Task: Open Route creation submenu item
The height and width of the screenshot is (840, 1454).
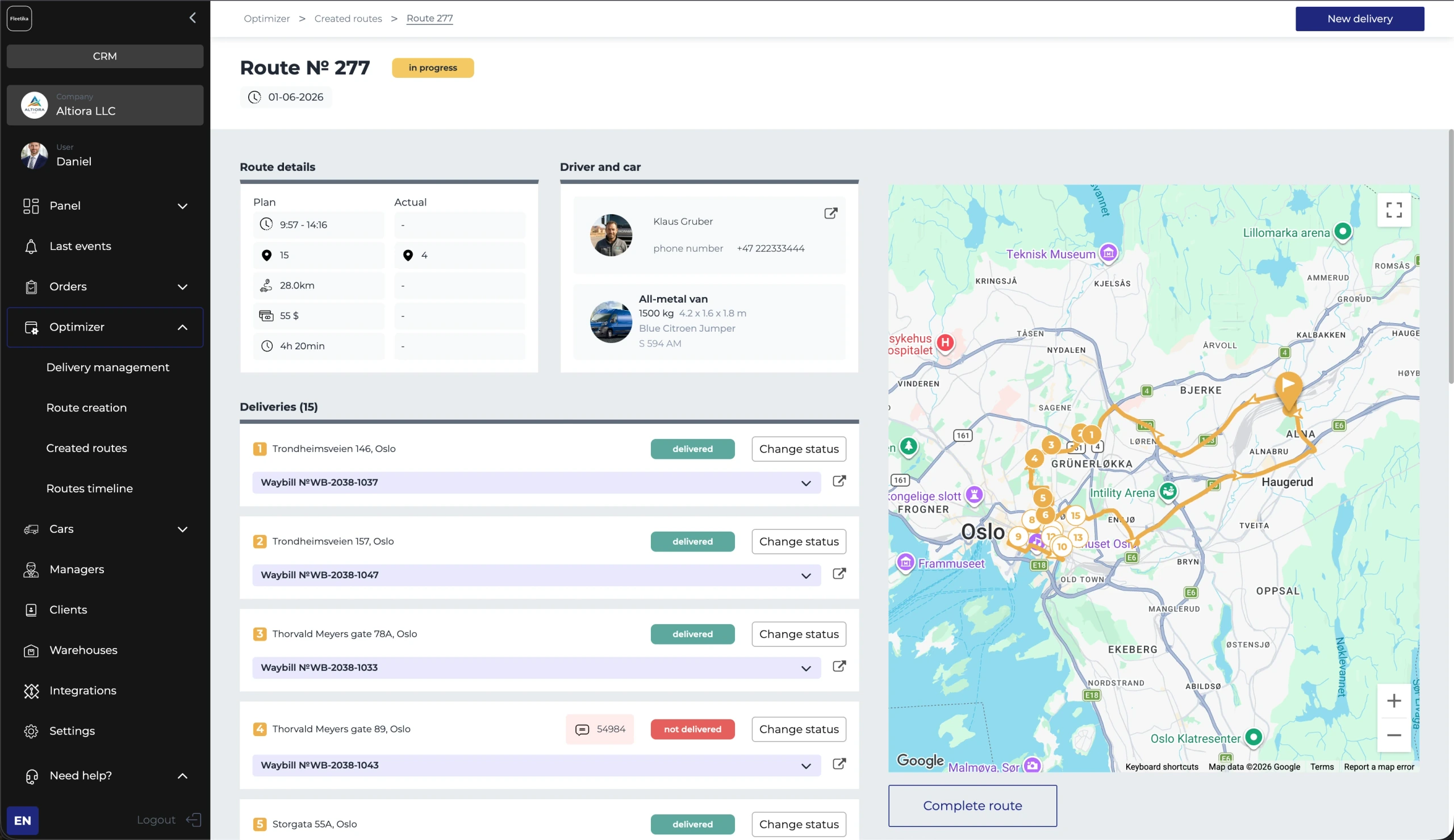Action: tap(86, 408)
